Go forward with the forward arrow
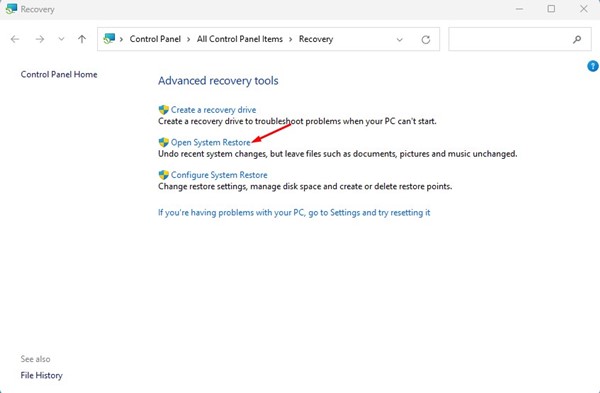 tap(39, 39)
